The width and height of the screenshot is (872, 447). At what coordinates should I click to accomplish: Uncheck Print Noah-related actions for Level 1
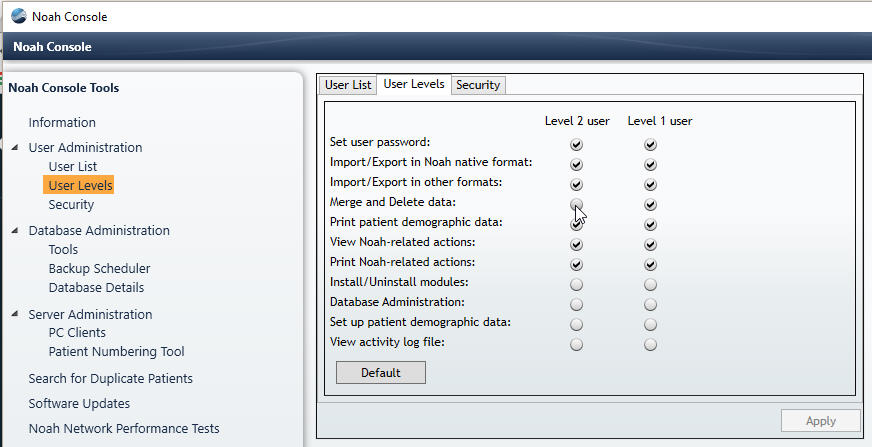(650, 265)
